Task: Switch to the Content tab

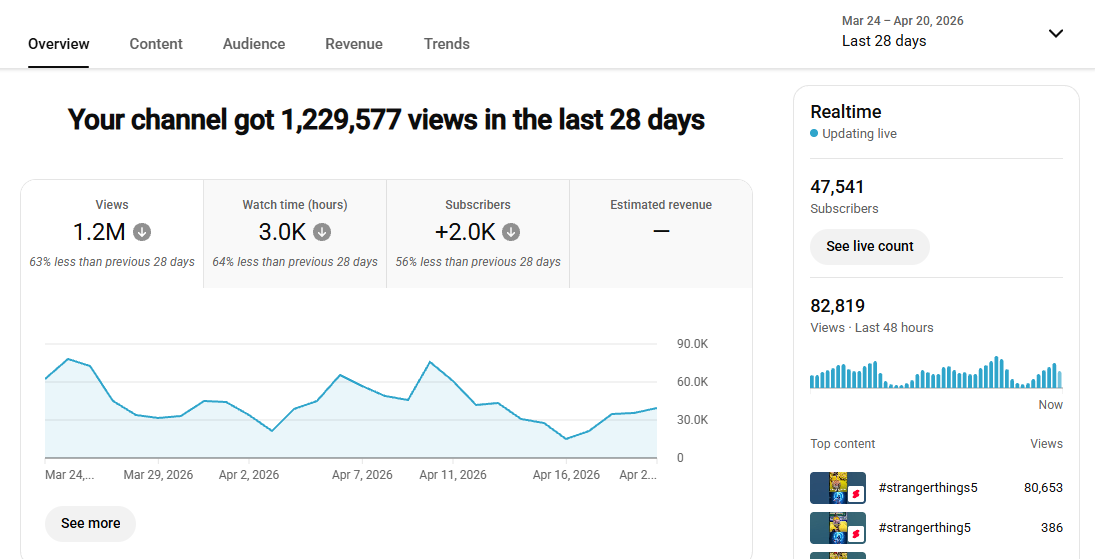Action: (x=156, y=44)
